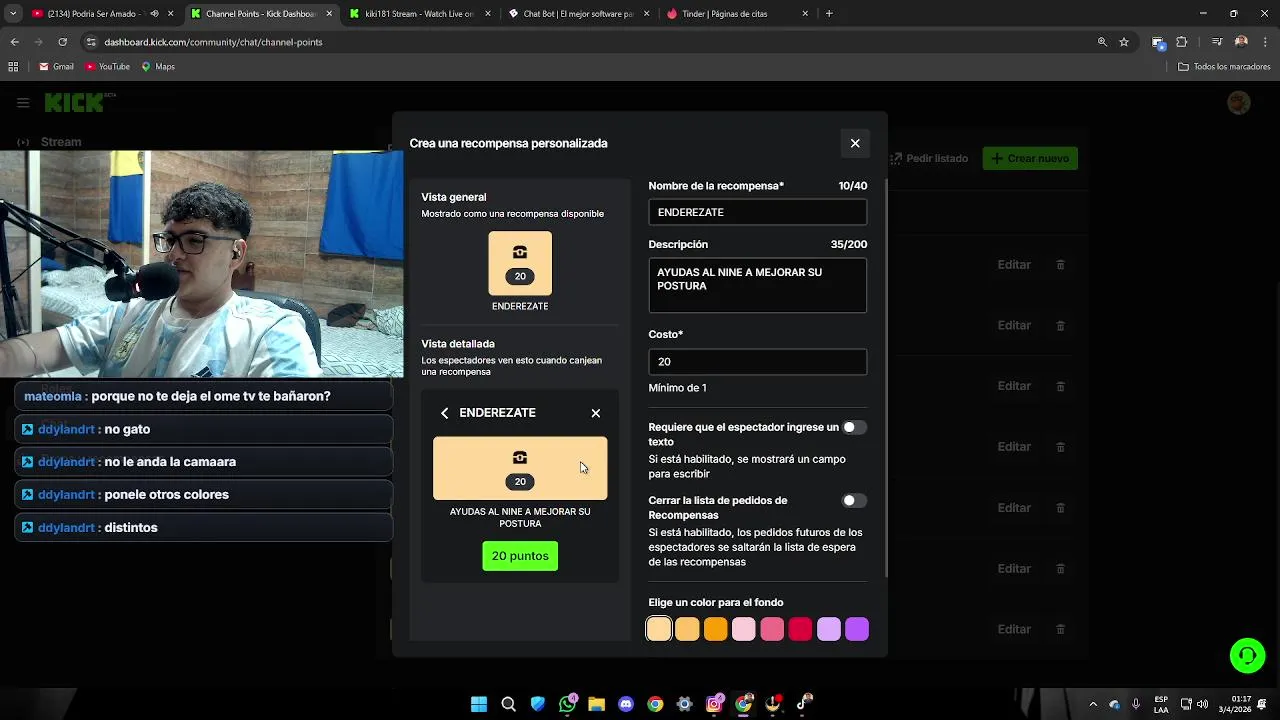Select the Channel Points Kick Dashboard tab
Screen dimensions: 1280x720
261,14
